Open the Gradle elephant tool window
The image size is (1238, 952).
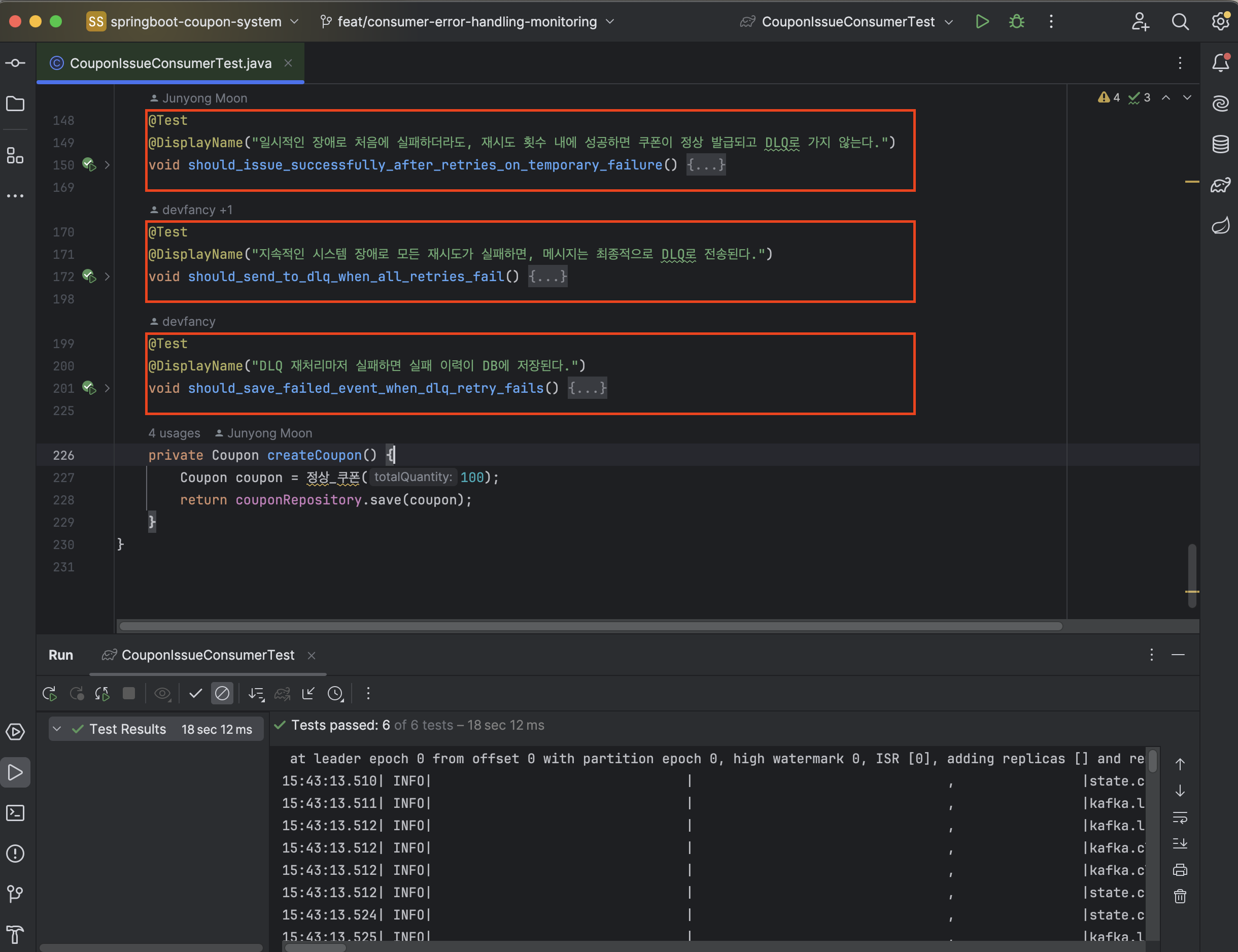pos(1220,185)
